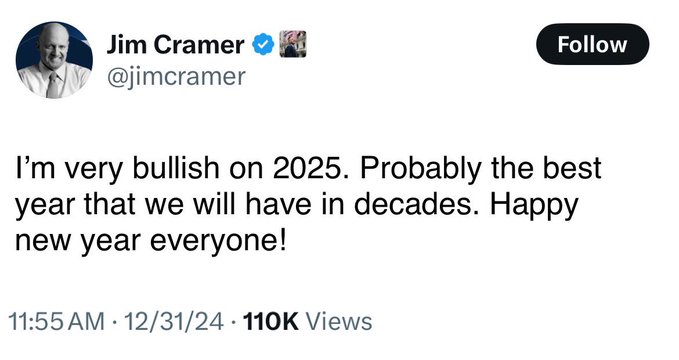Click the blue verified checkmark badge

[x=262, y=45]
